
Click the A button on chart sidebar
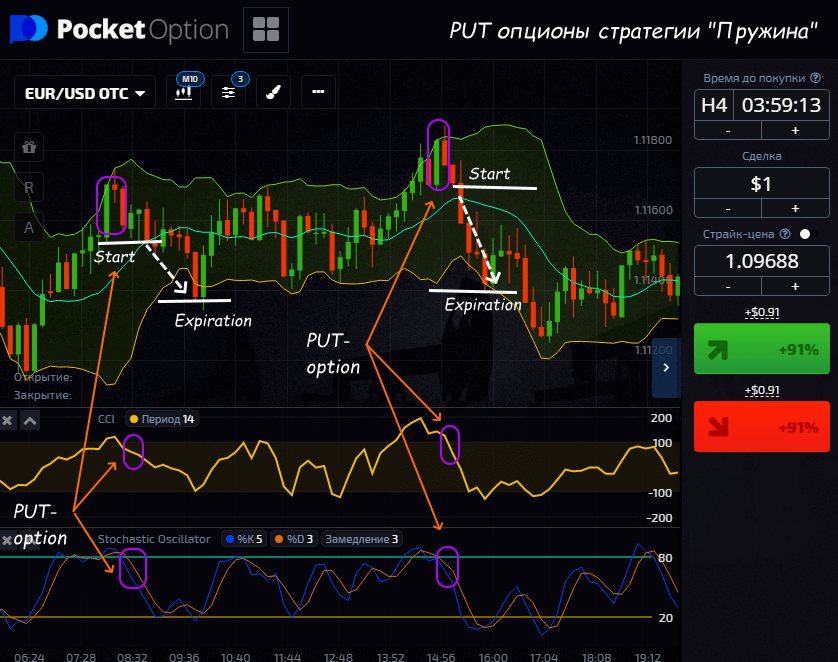click(x=29, y=227)
